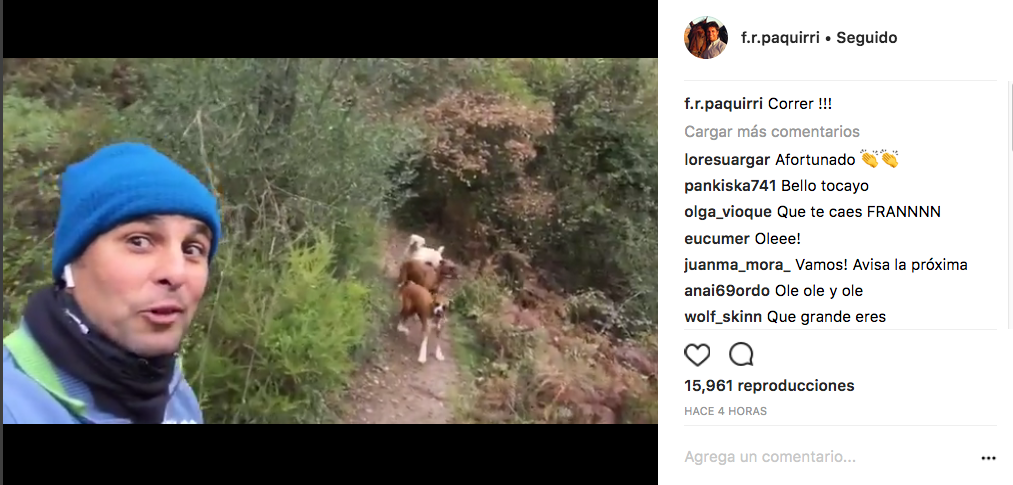The height and width of the screenshot is (485, 1013).
Task: Open eucumer commenter profile
Action: [x=717, y=238]
